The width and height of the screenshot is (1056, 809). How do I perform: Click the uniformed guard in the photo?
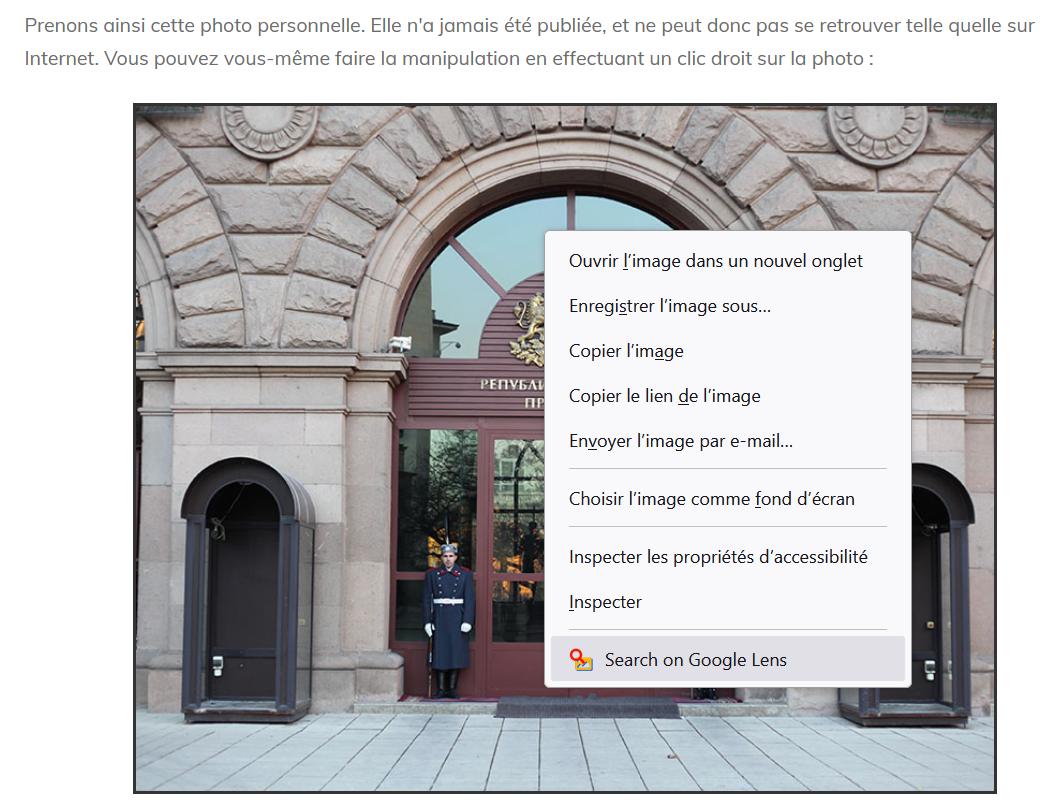(449, 620)
